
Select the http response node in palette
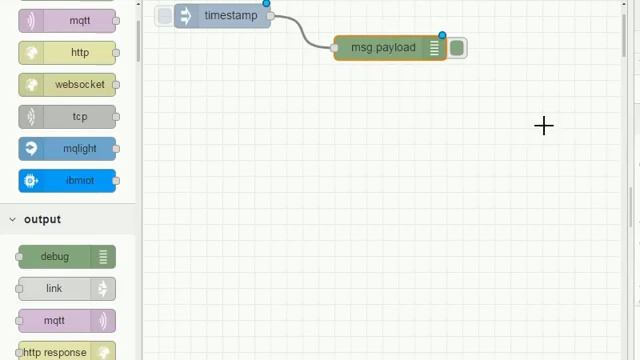point(67,351)
